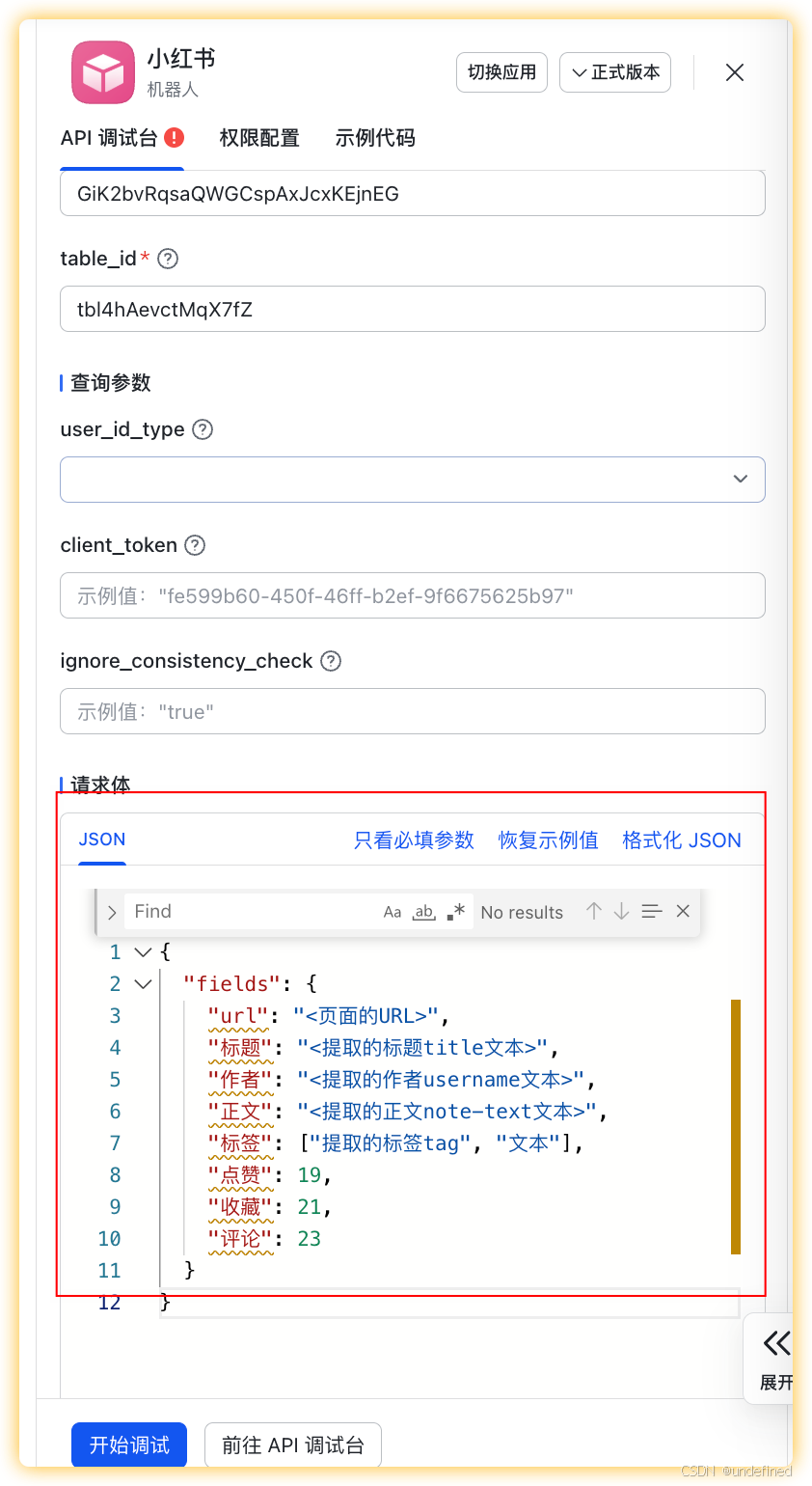Click the ignore_consistency_check input field

(413, 711)
